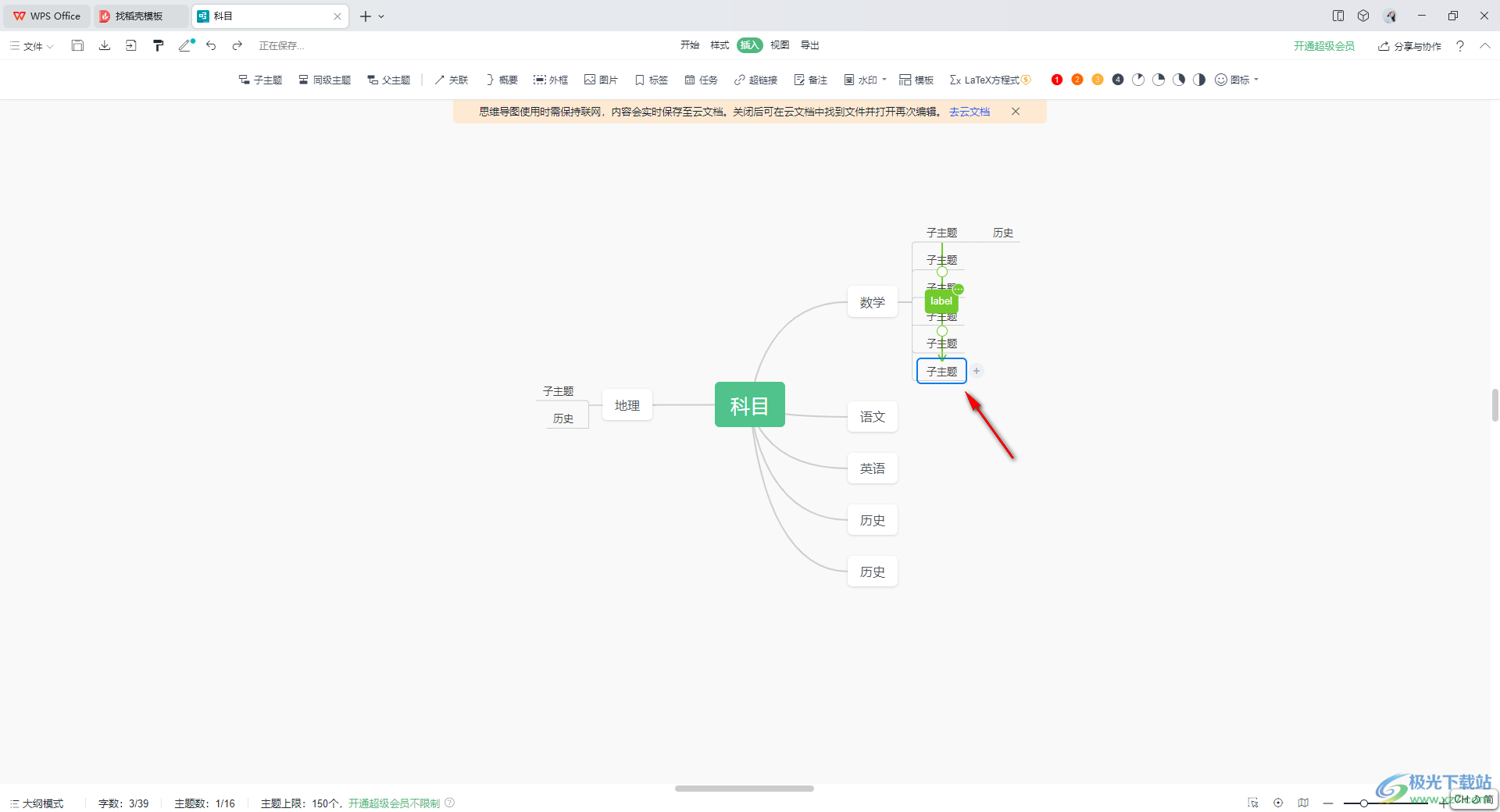1500x812 pixels.
Task: Close the orange notification banner
Action: [1016, 112]
